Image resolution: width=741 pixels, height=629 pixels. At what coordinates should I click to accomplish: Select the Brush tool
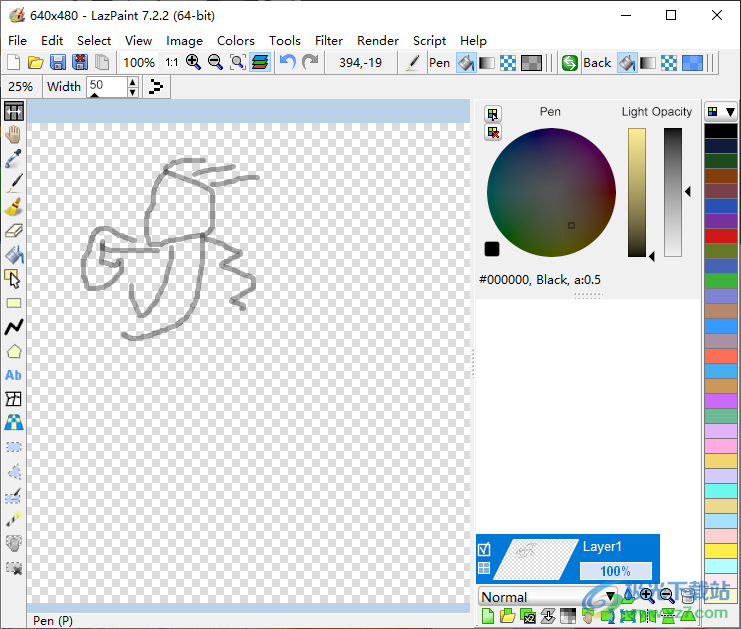click(14, 207)
